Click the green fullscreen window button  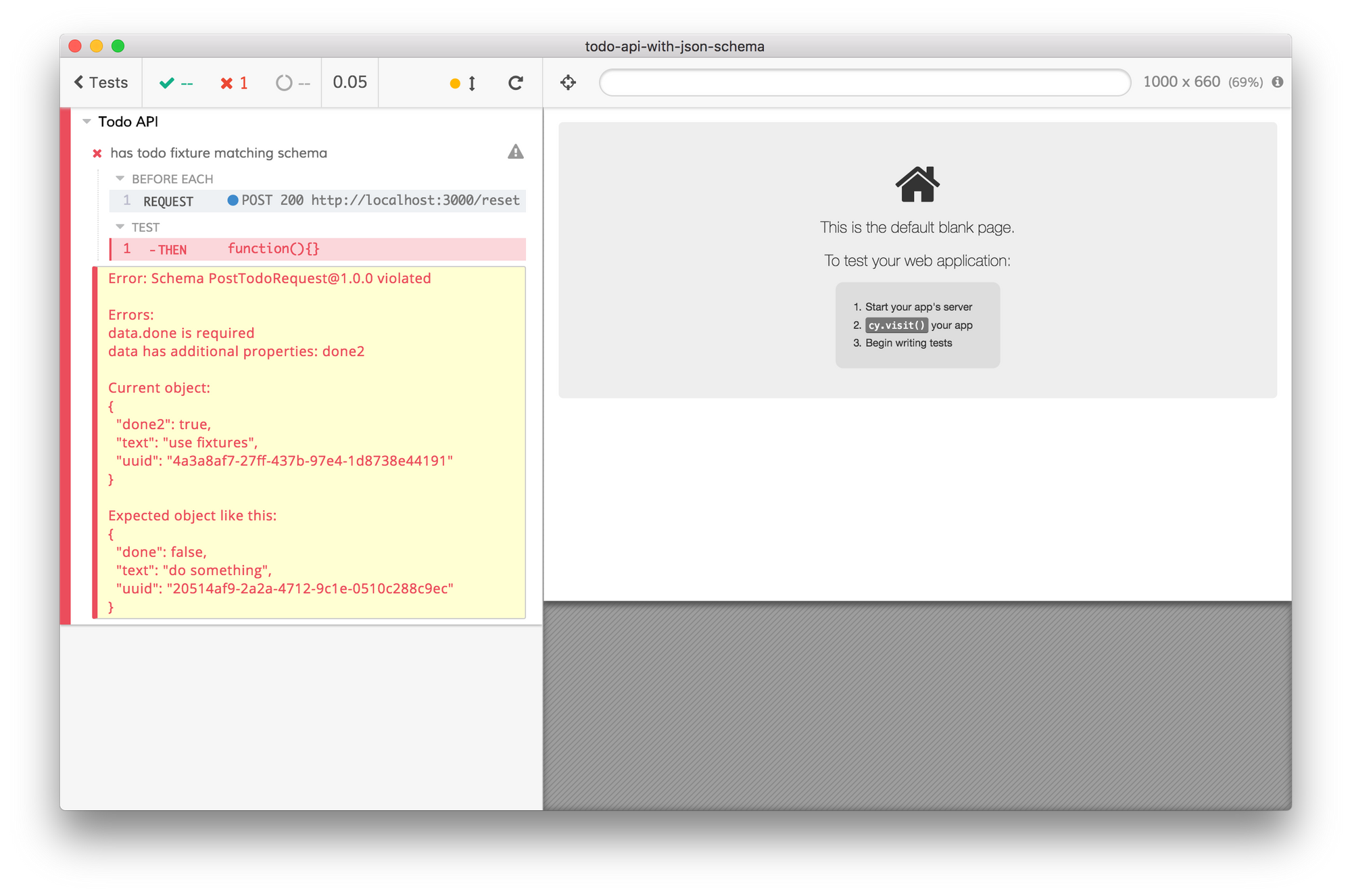point(118,46)
